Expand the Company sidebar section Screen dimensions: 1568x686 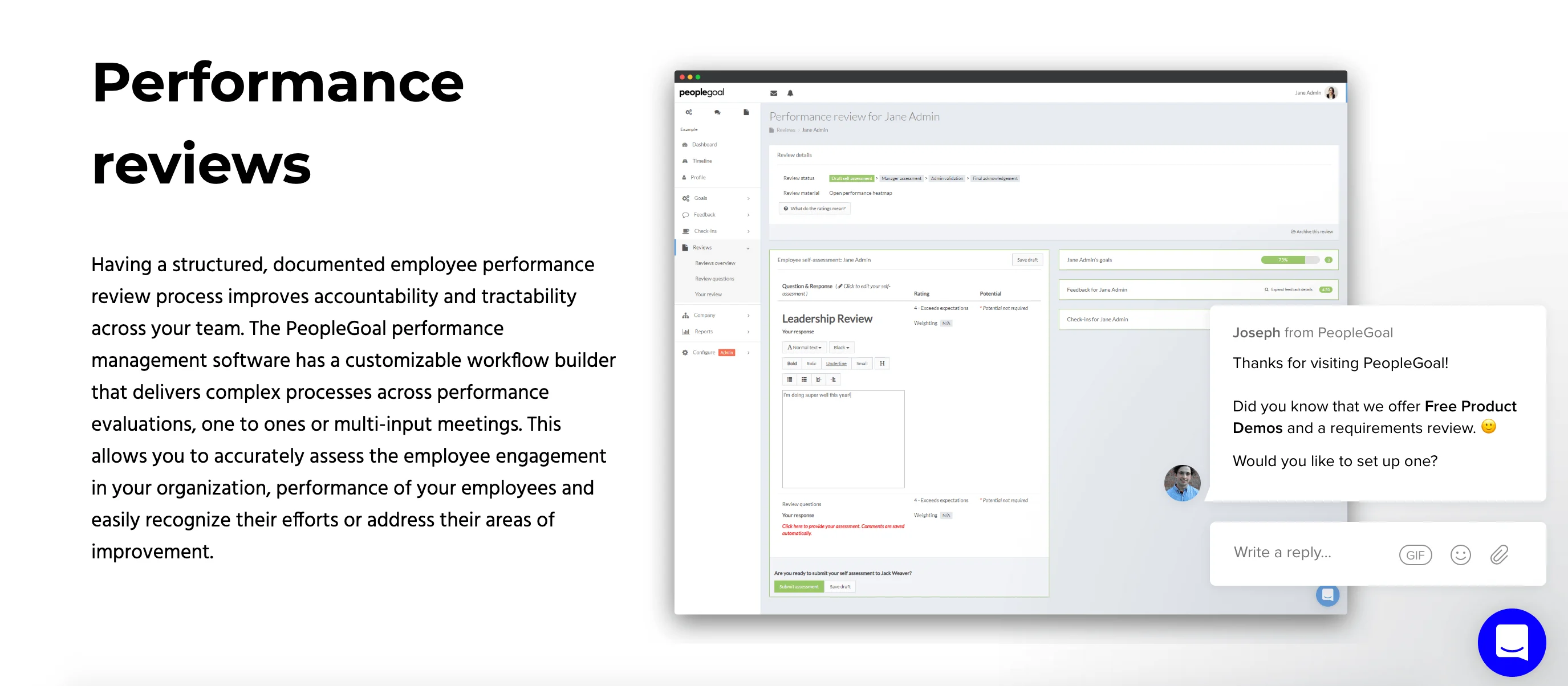[x=717, y=315]
